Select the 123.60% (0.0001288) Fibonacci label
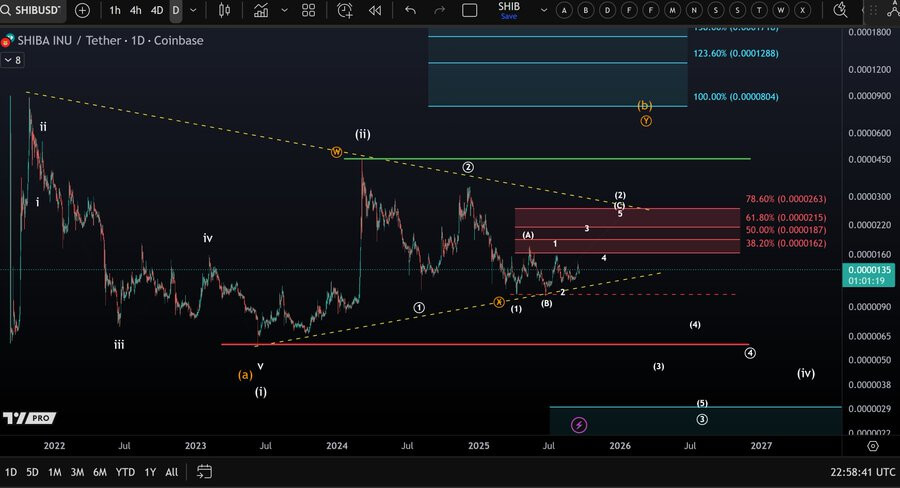This screenshot has height=488, width=900. coord(736,53)
